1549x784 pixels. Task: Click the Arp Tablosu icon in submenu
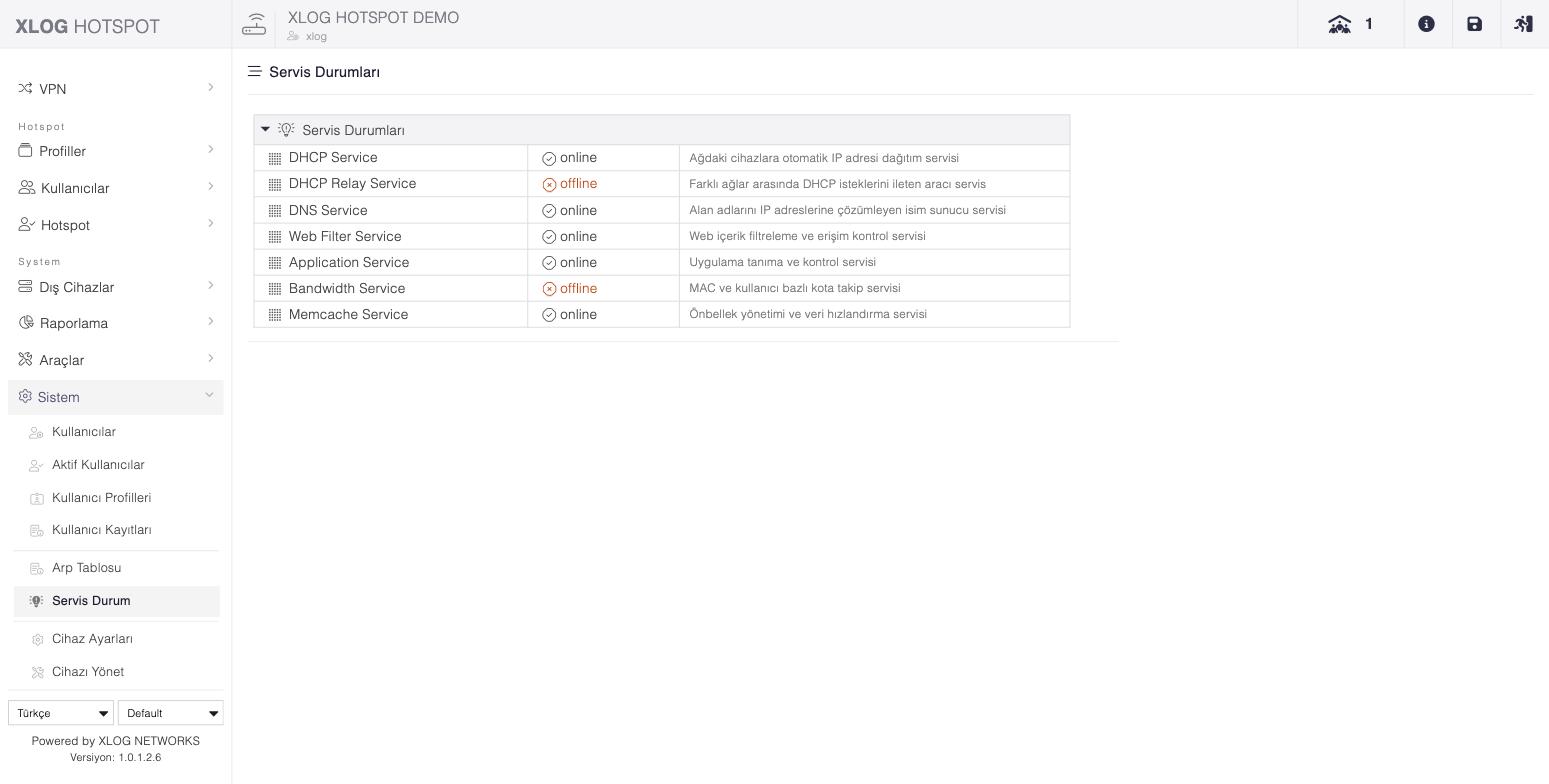pyautogui.click(x=37, y=568)
